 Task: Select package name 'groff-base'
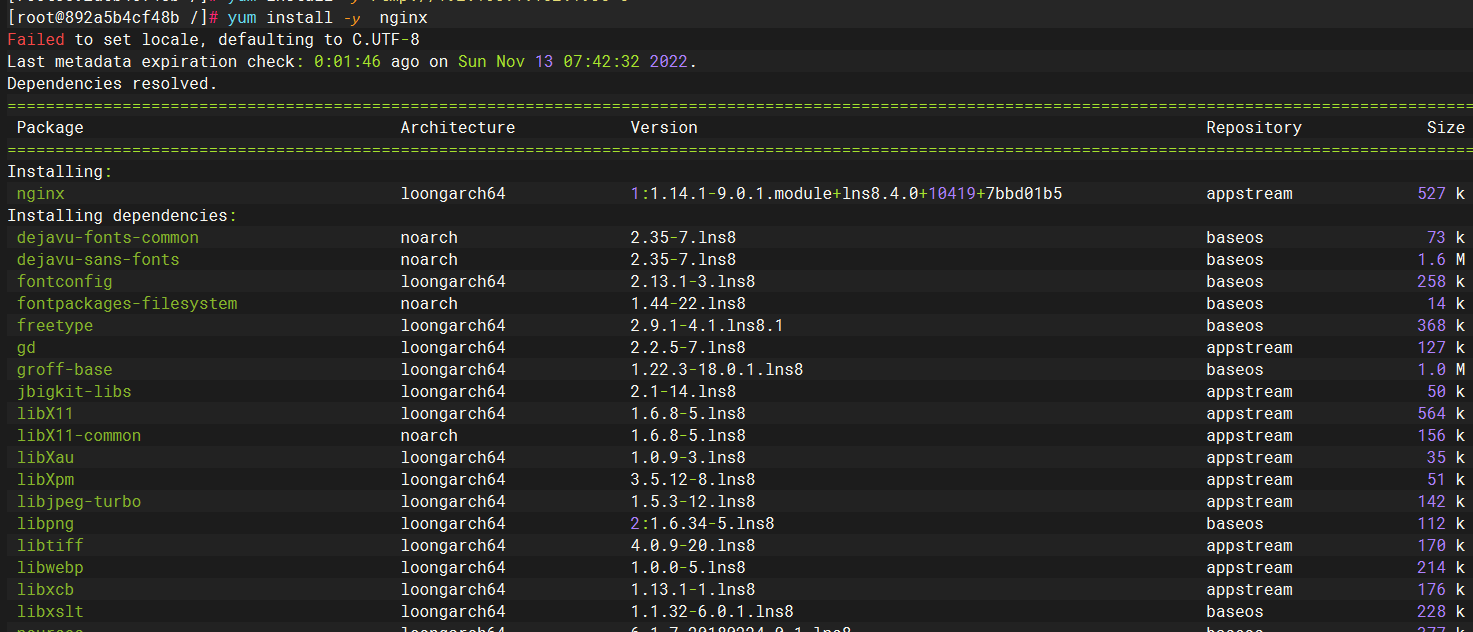point(65,369)
